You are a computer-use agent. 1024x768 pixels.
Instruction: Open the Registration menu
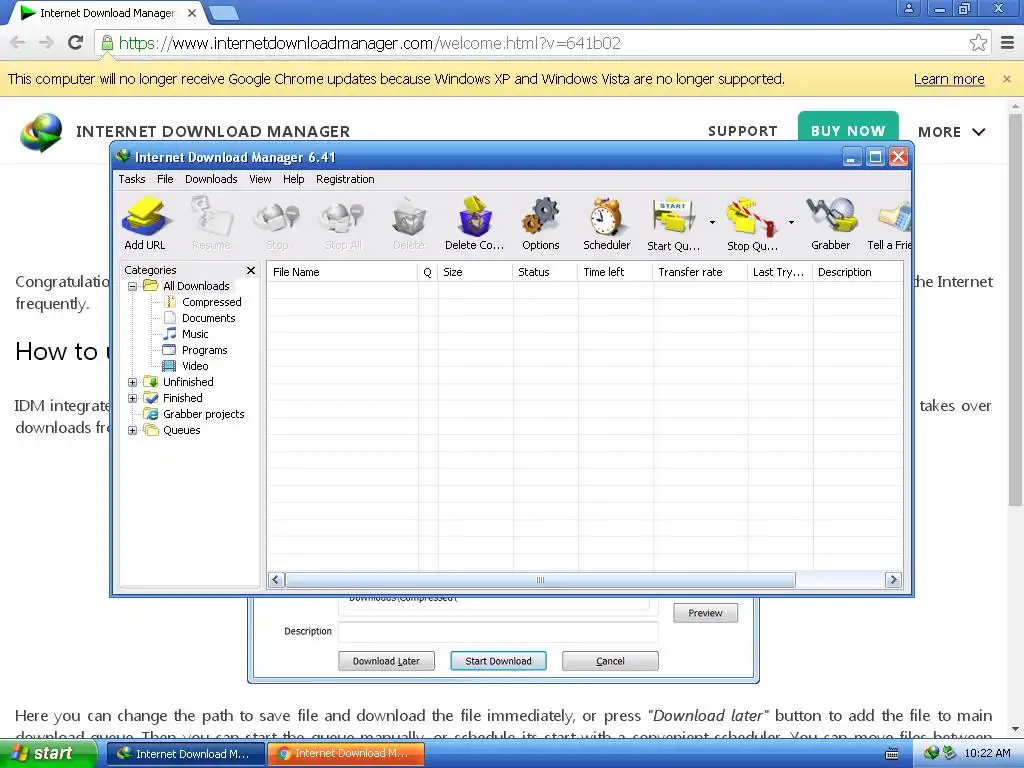(345, 179)
